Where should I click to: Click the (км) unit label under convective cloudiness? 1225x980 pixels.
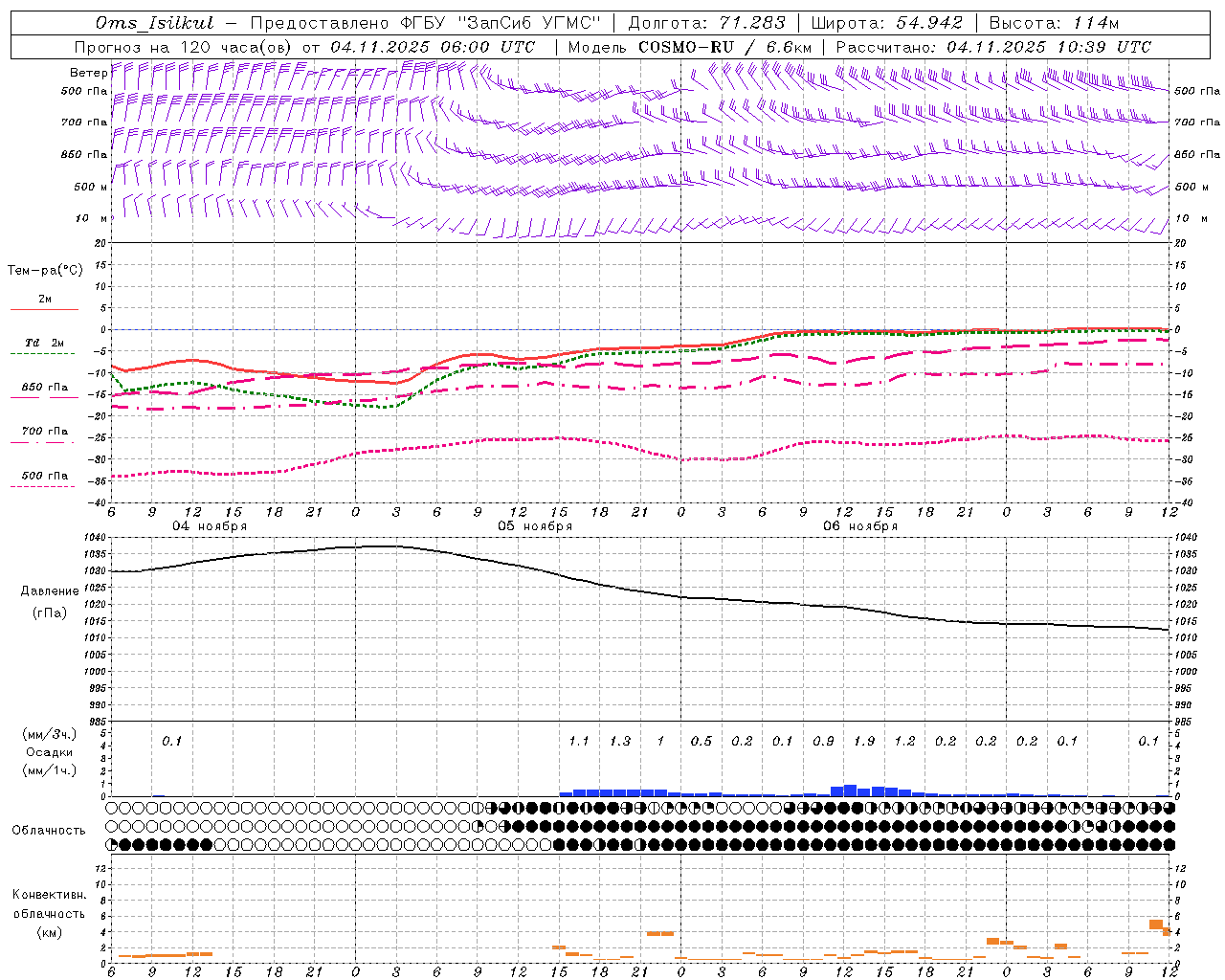pyautogui.click(x=49, y=932)
